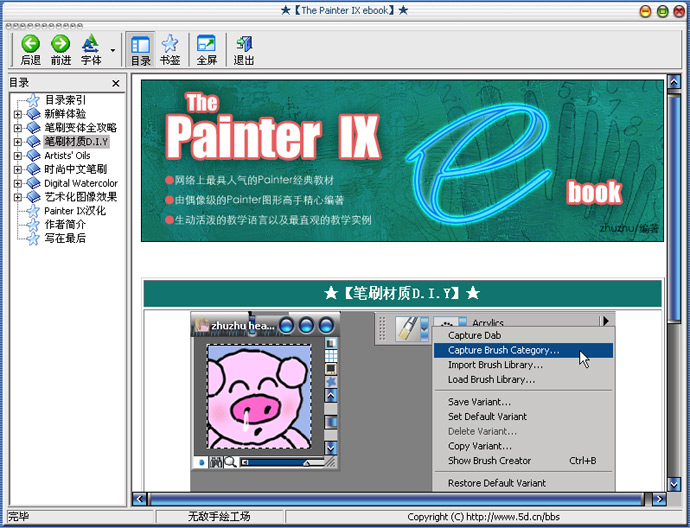
Task: Open the 作者简介 page
Action: 65,224
